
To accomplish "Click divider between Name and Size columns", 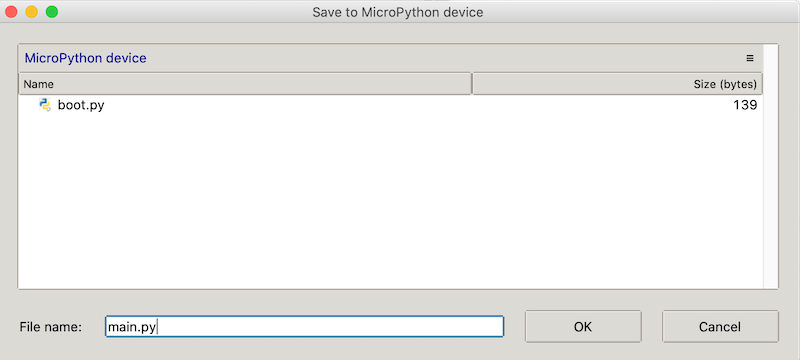I will click(x=472, y=84).
